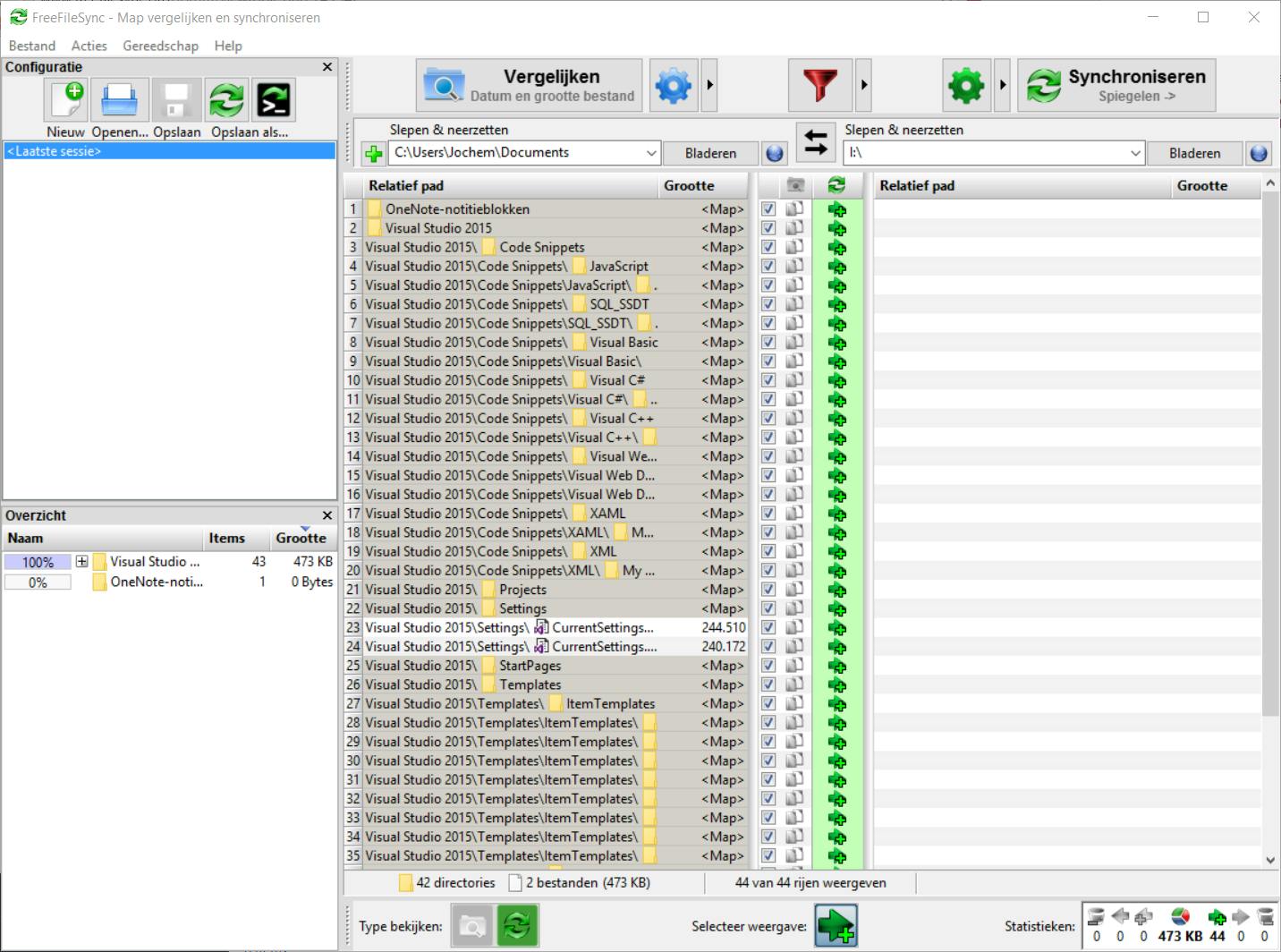1281x952 pixels.
Task: Uncheck the checkbox for row 24
Action: point(768,646)
